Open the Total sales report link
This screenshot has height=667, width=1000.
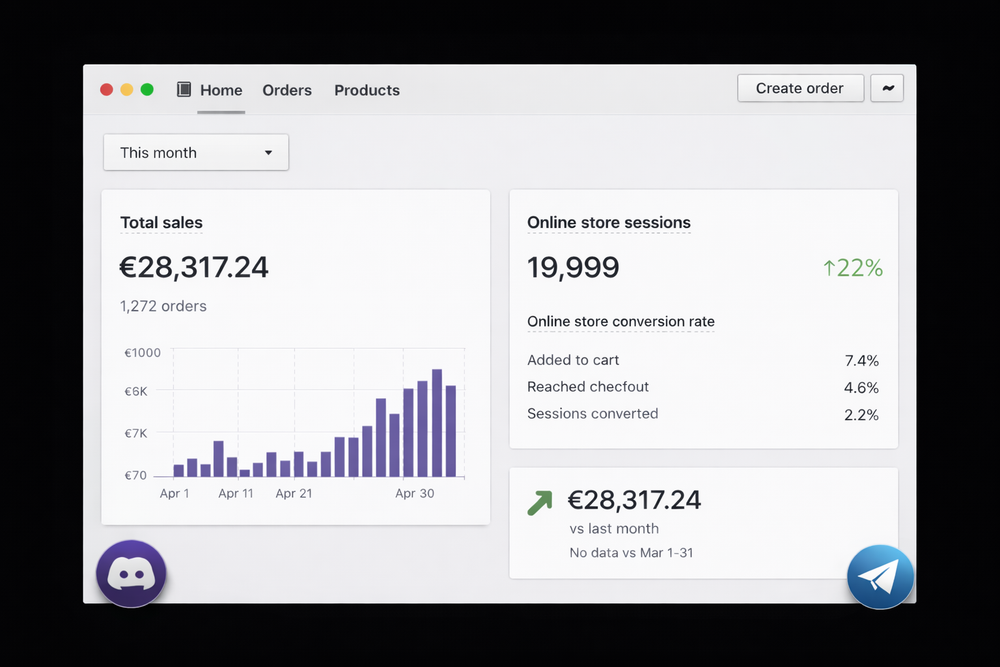click(161, 223)
